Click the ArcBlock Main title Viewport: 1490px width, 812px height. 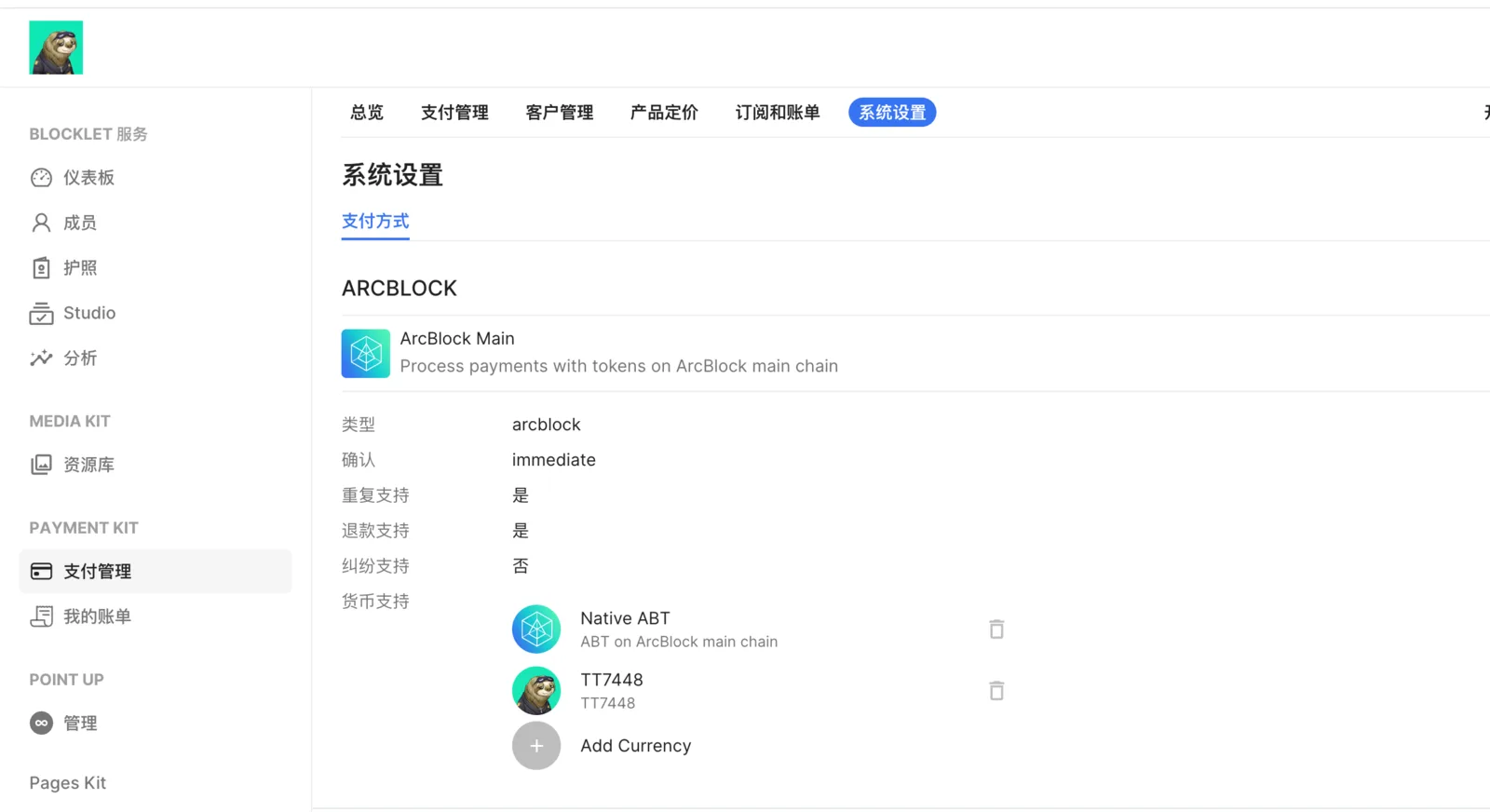coord(457,339)
